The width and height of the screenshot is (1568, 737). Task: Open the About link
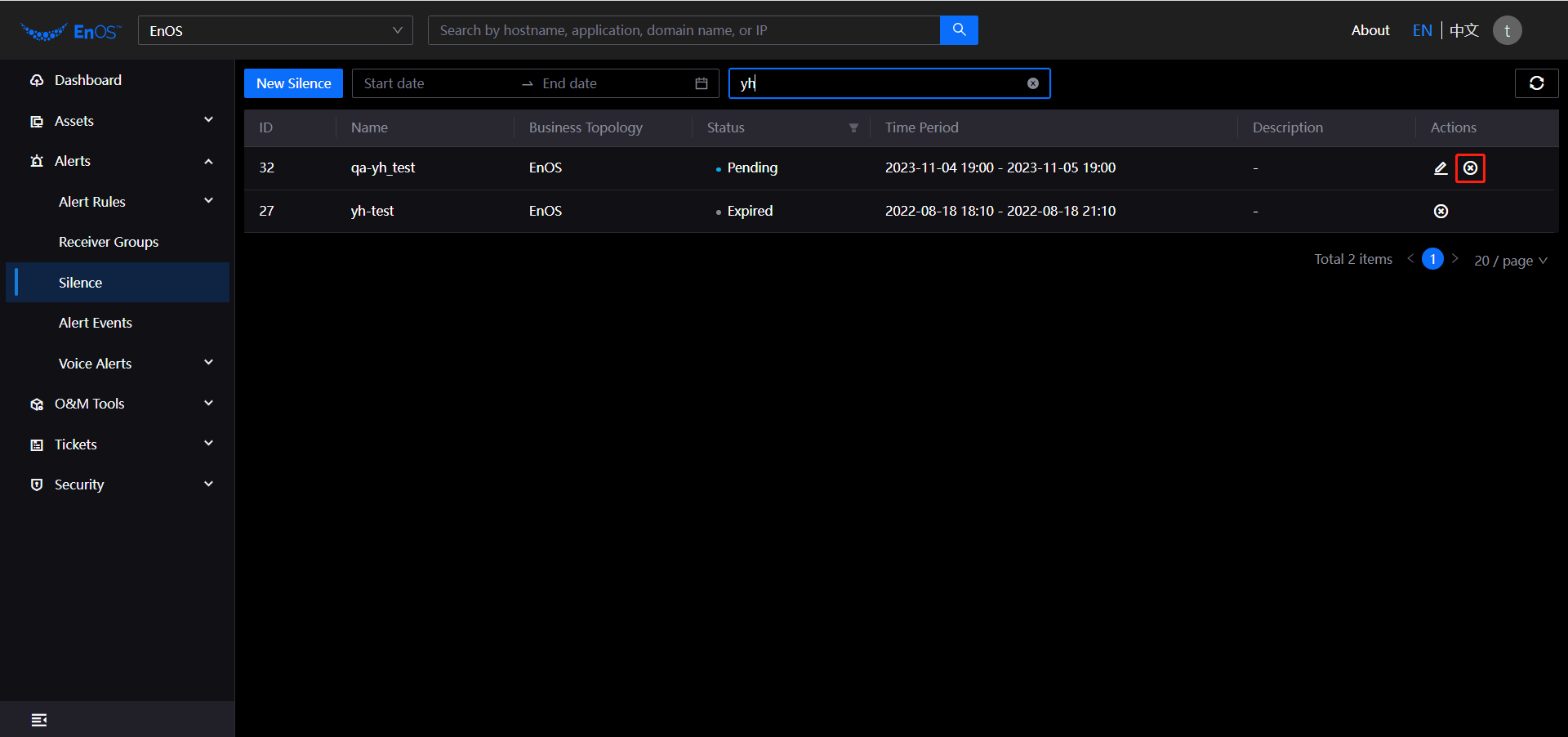(1370, 30)
